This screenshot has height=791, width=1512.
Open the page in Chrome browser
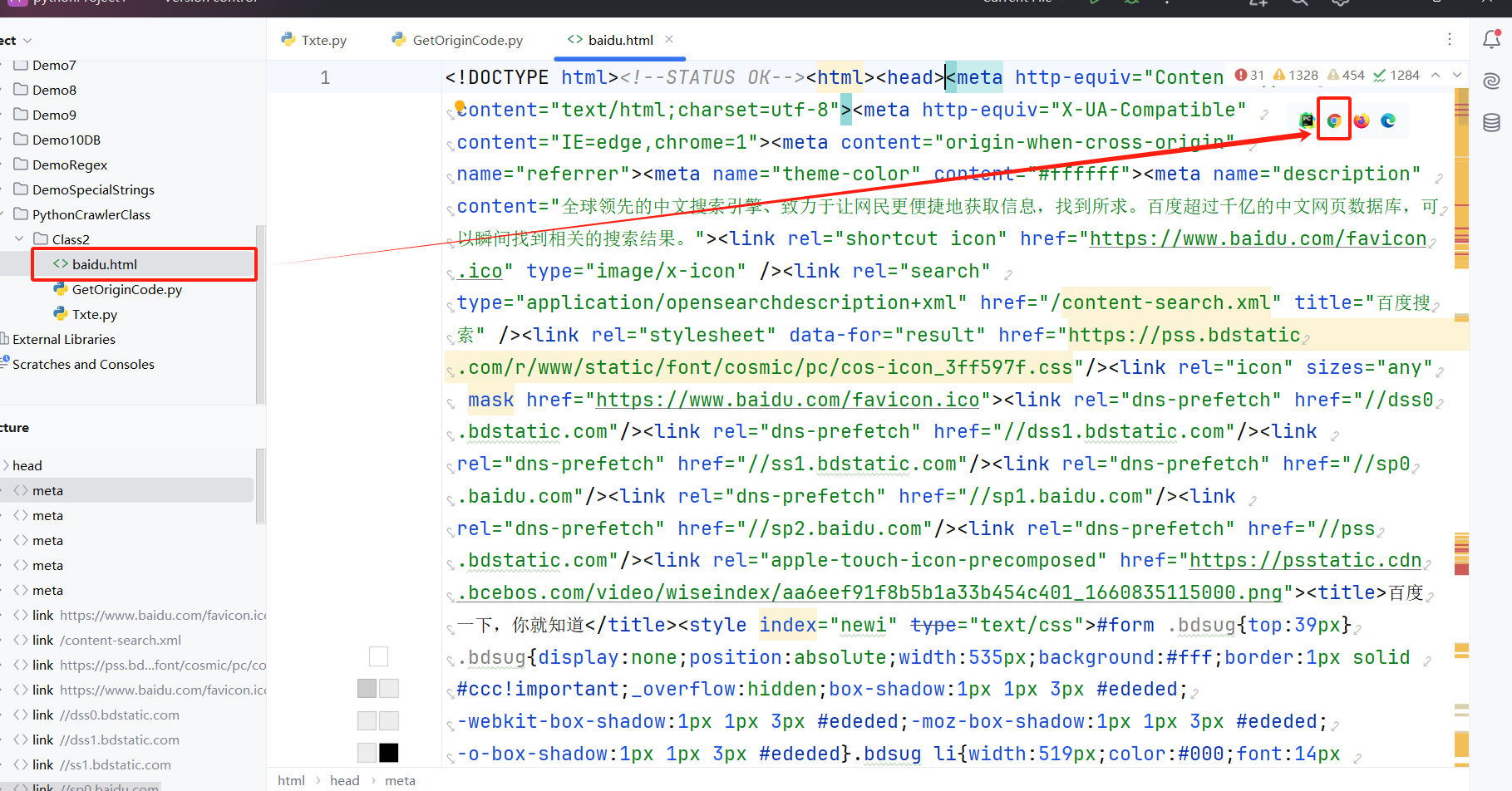point(1334,120)
